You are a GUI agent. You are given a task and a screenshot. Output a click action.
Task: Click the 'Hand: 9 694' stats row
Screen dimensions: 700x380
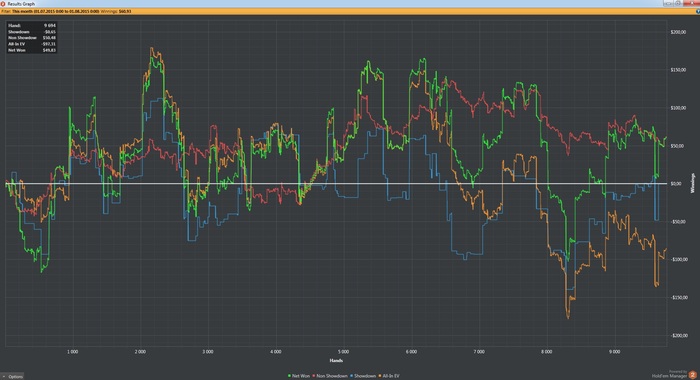pyautogui.click(x=32, y=26)
